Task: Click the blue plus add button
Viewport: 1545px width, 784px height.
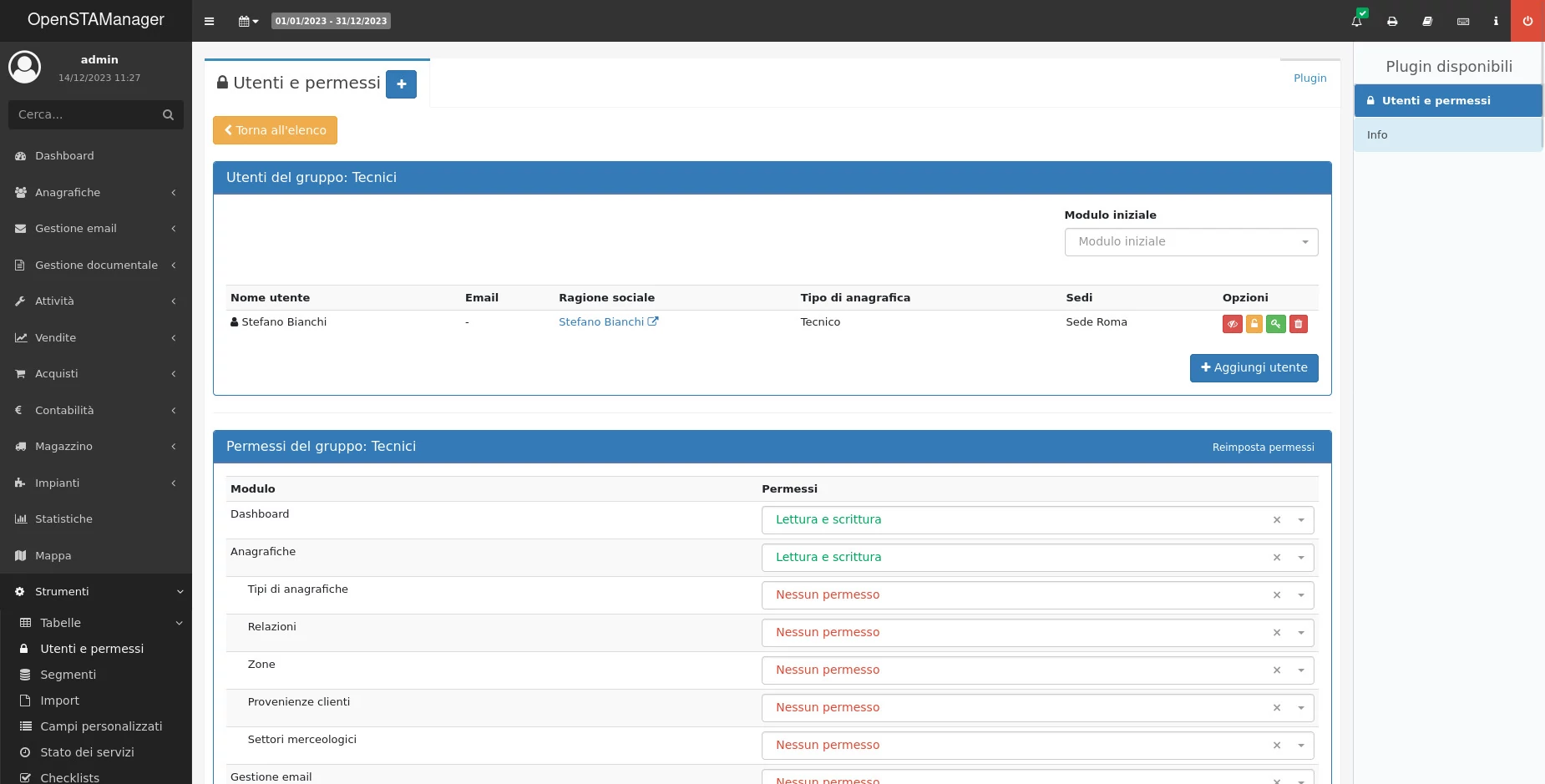Action: [x=401, y=83]
